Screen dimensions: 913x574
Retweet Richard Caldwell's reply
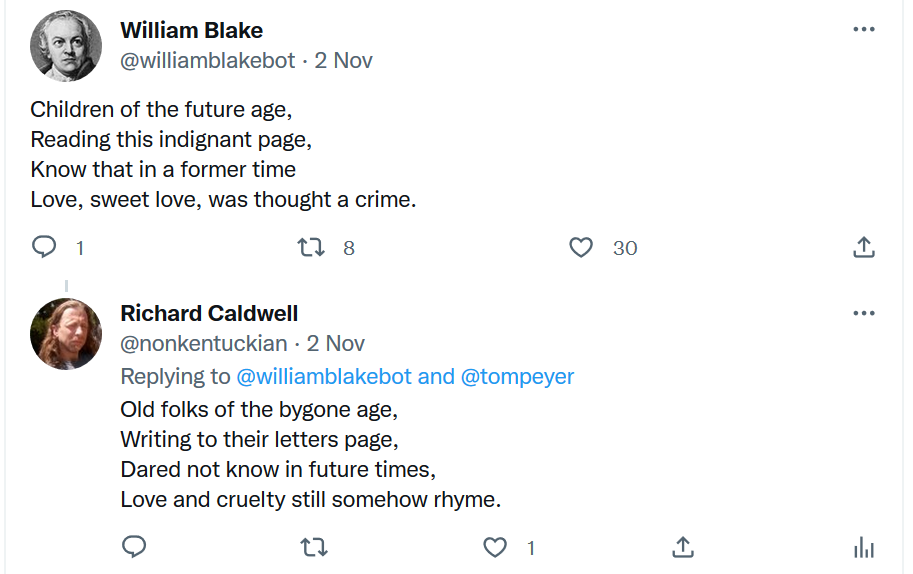coord(314,547)
